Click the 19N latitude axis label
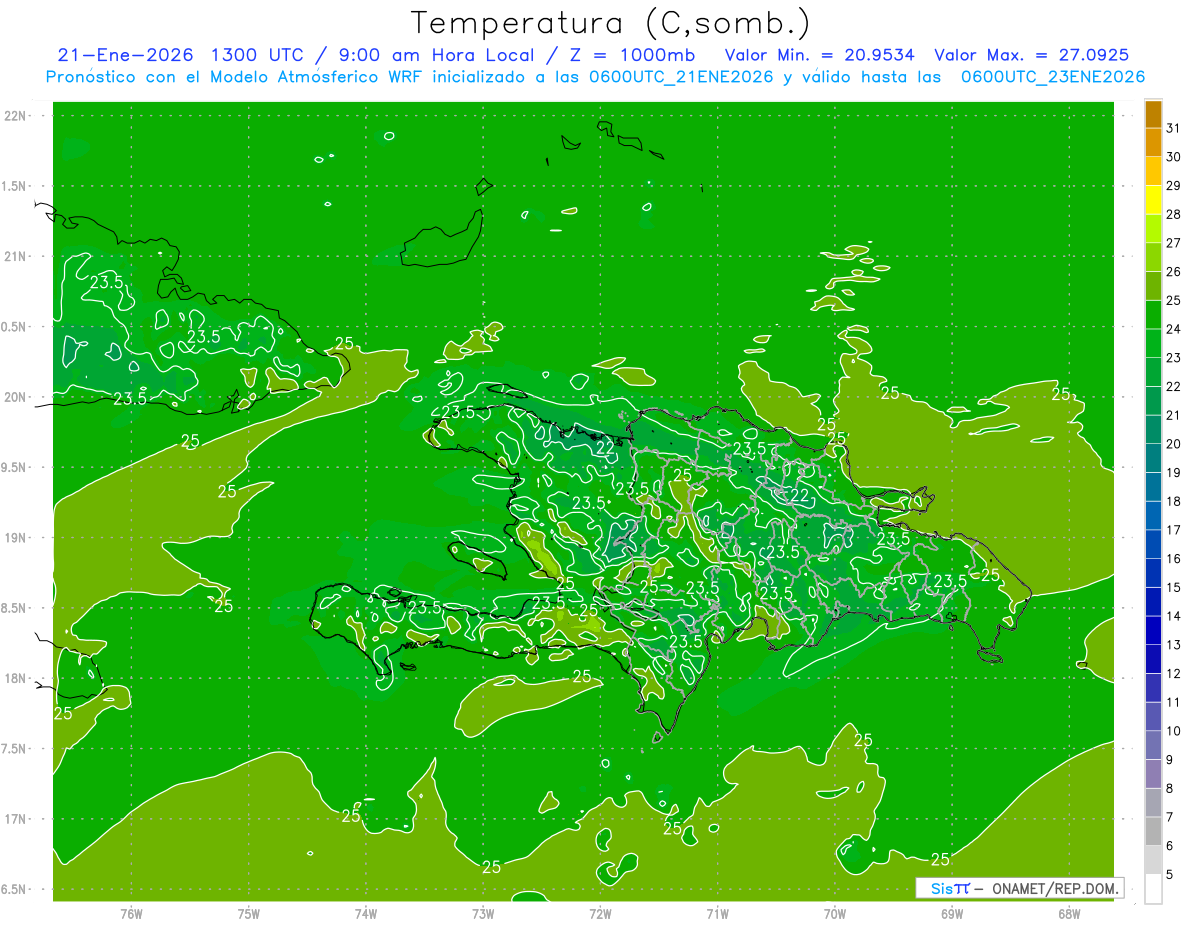 click(x=15, y=538)
